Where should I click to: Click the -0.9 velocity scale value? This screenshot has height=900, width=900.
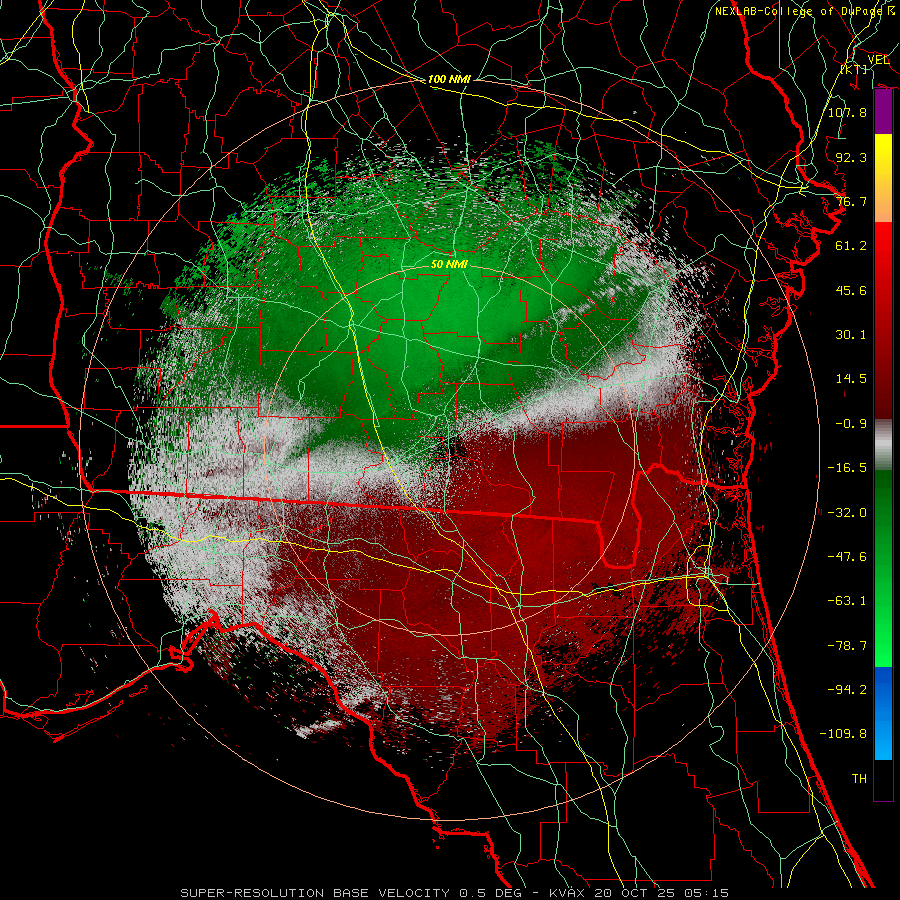coord(851,424)
